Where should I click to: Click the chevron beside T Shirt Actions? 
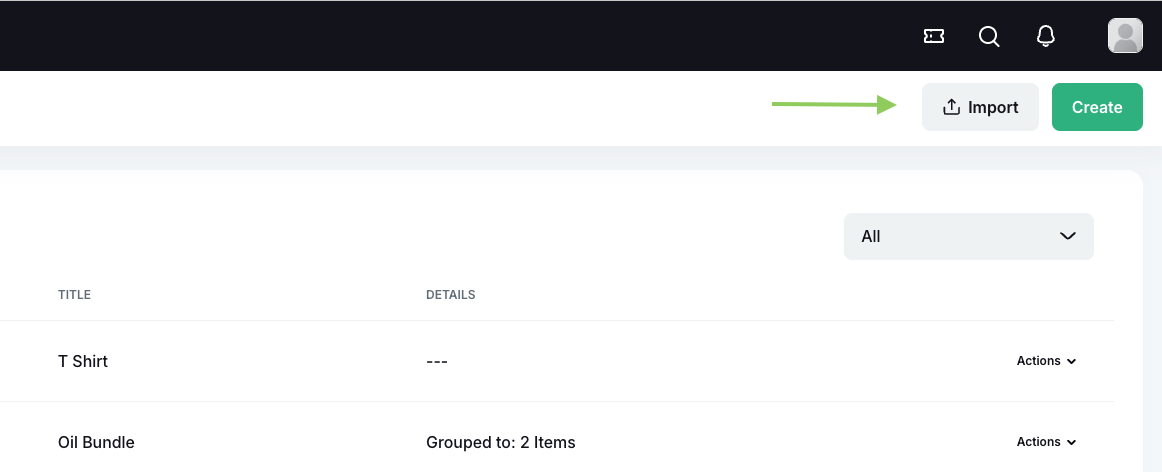coord(1072,362)
